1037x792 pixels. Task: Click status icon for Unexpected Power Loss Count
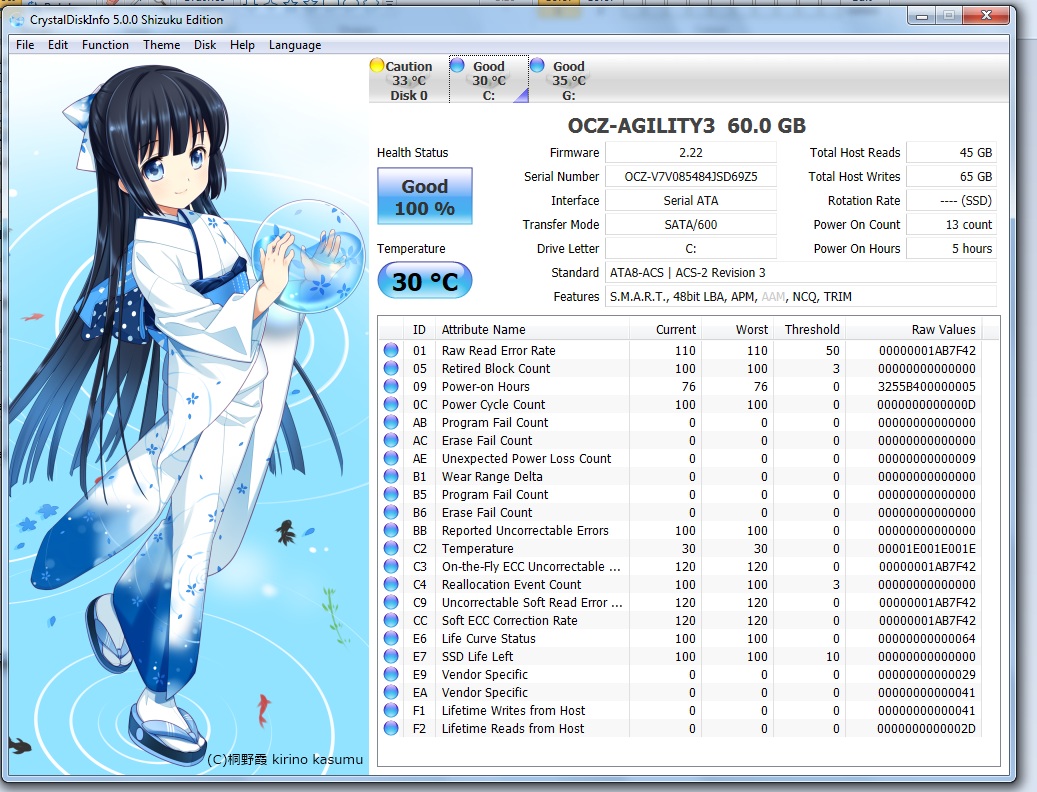pyautogui.click(x=391, y=458)
